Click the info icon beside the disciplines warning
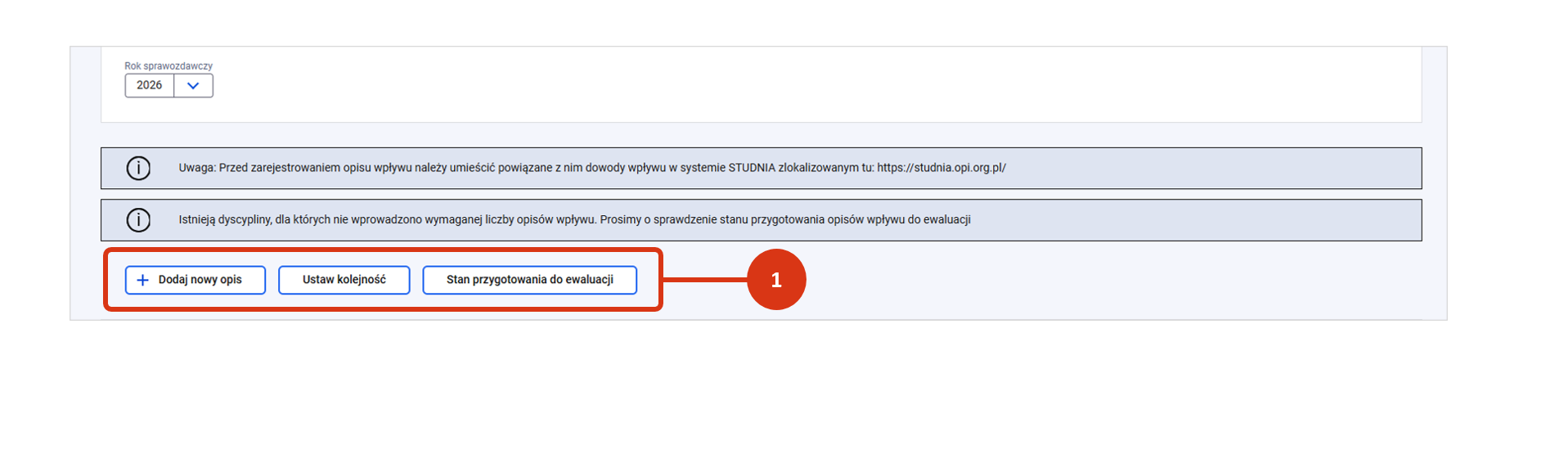Image resolution: width=1568 pixels, height=450 pixels. point(138,220)
